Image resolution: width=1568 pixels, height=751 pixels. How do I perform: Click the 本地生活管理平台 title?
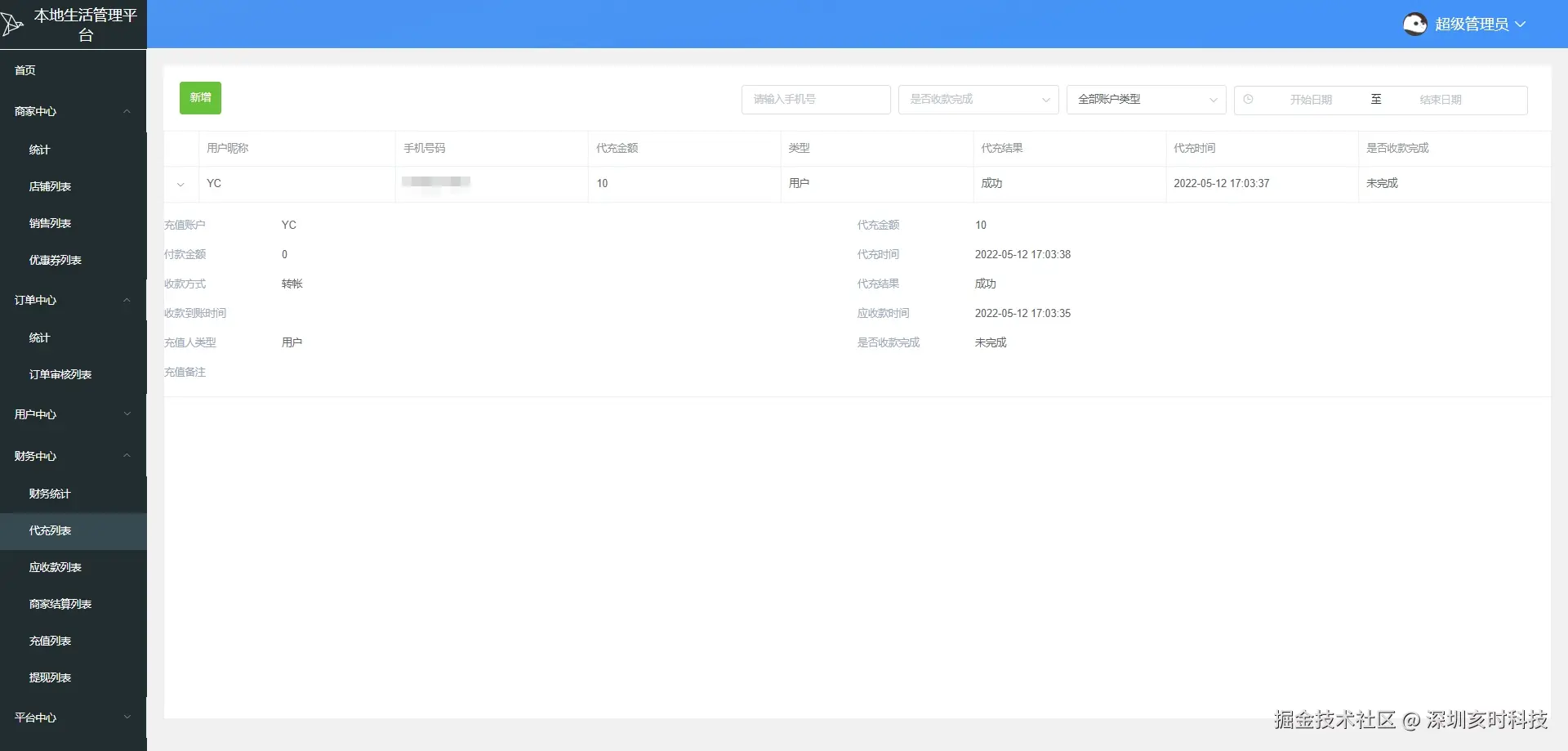(x=86, y=25)
